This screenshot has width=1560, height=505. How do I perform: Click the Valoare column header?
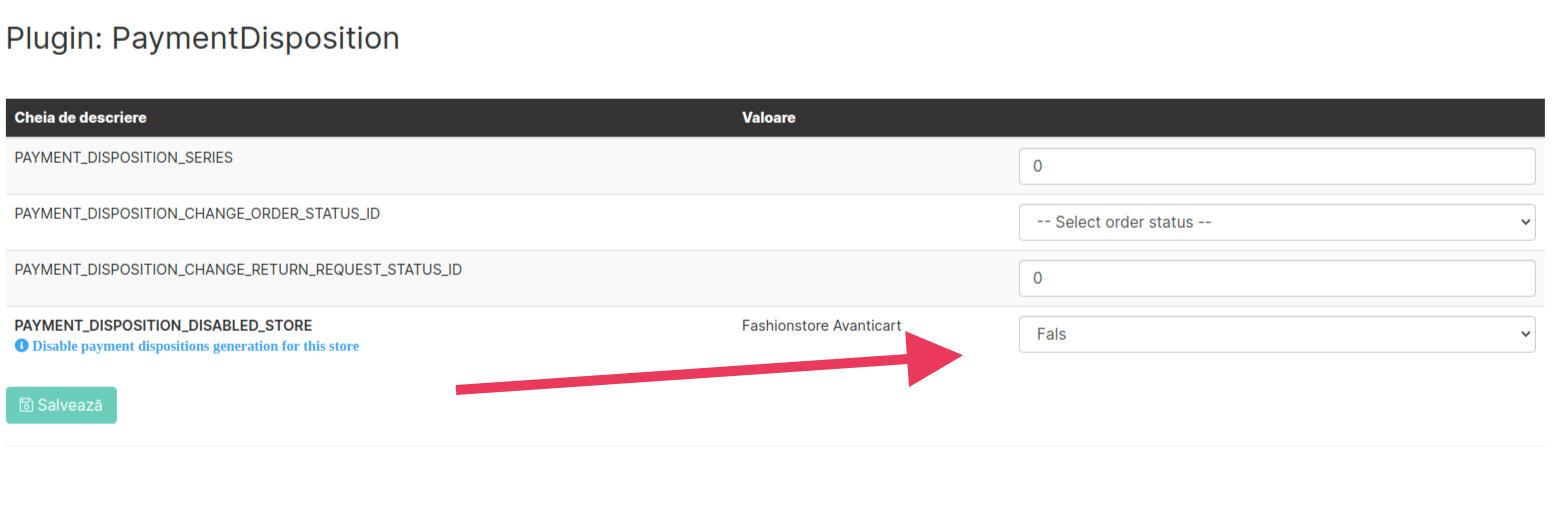[769, 118]
